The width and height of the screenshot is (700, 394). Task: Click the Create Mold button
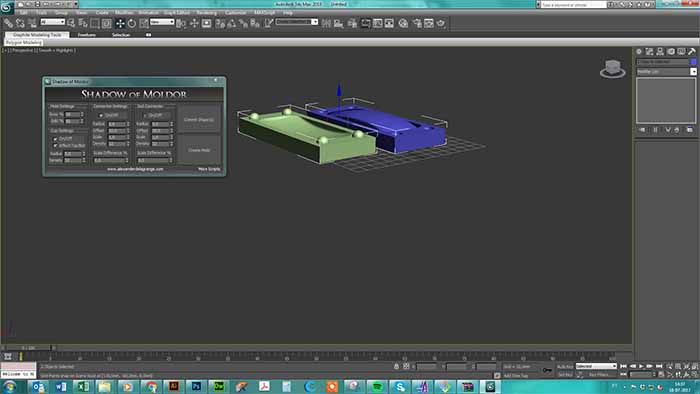click(199, 150)
